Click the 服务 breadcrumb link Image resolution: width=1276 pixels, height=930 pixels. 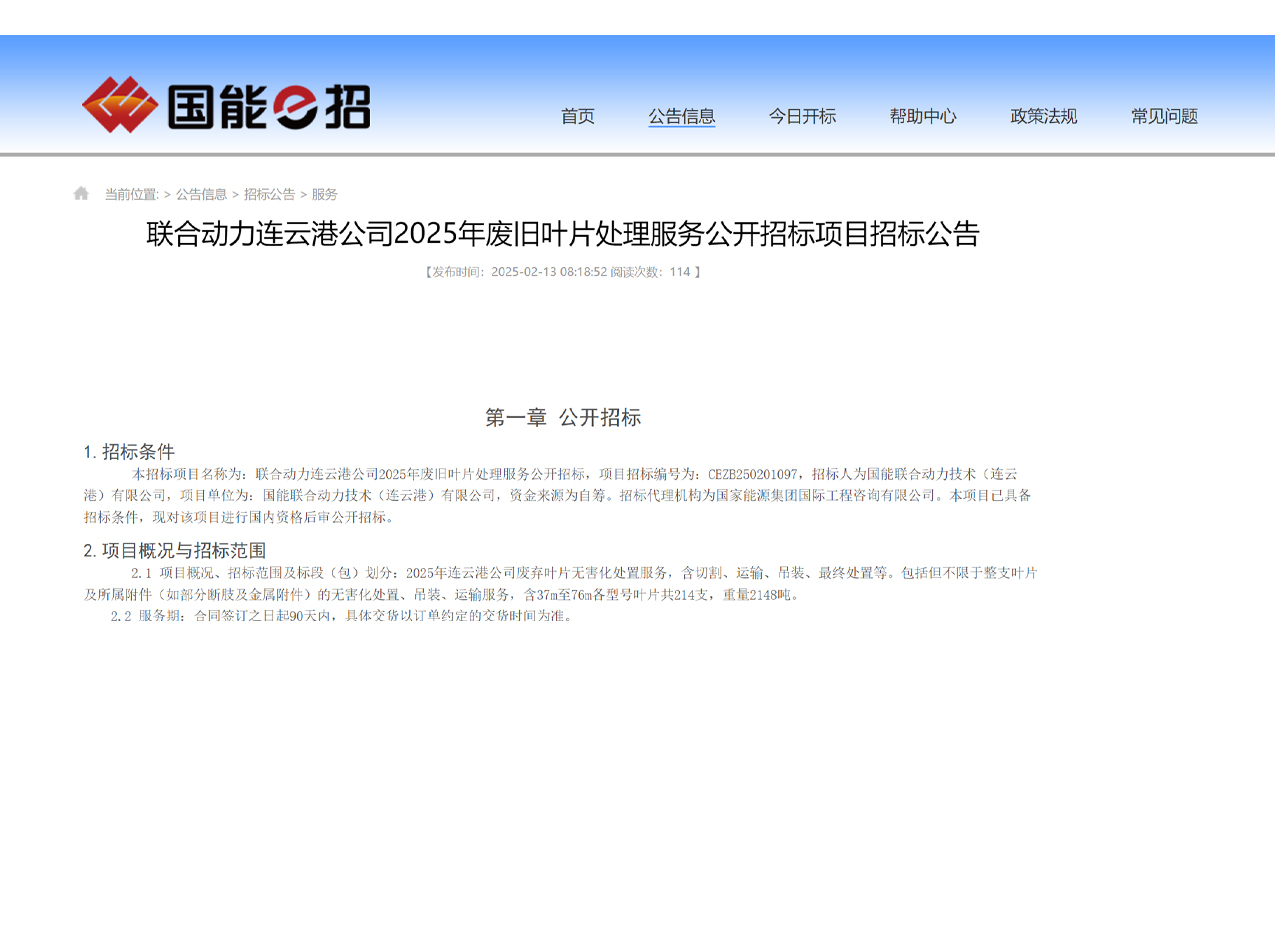(325, 194)
